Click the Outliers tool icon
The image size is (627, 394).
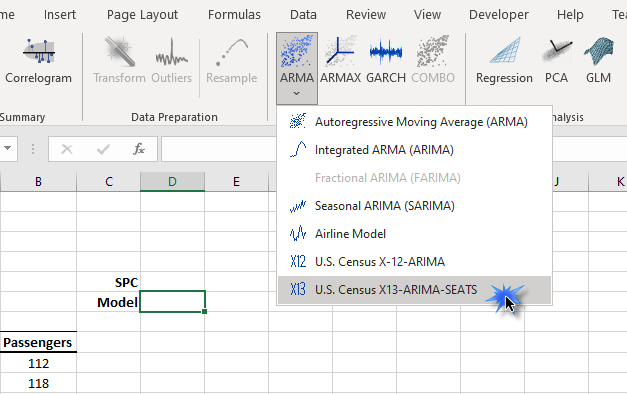coord(172,52)
